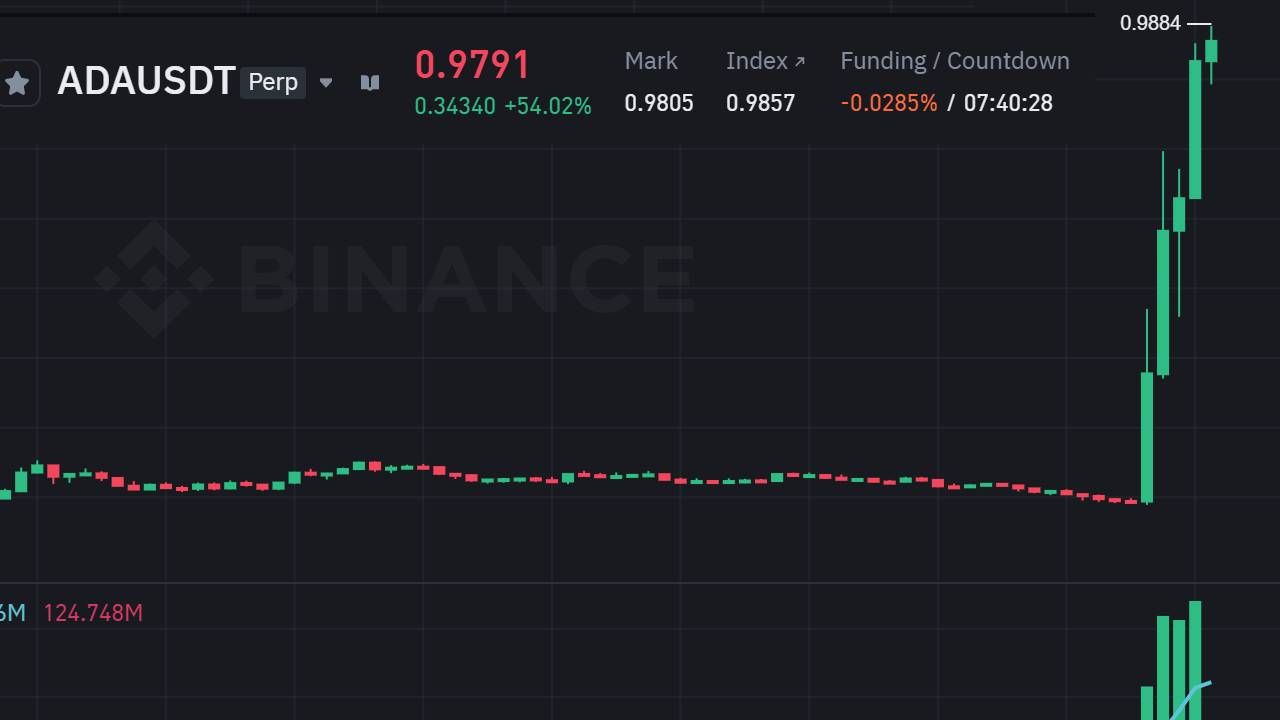This screenshot has height=720, width=1280.
Task: Click the mark price 0.9805
Action: coord(659,103)
